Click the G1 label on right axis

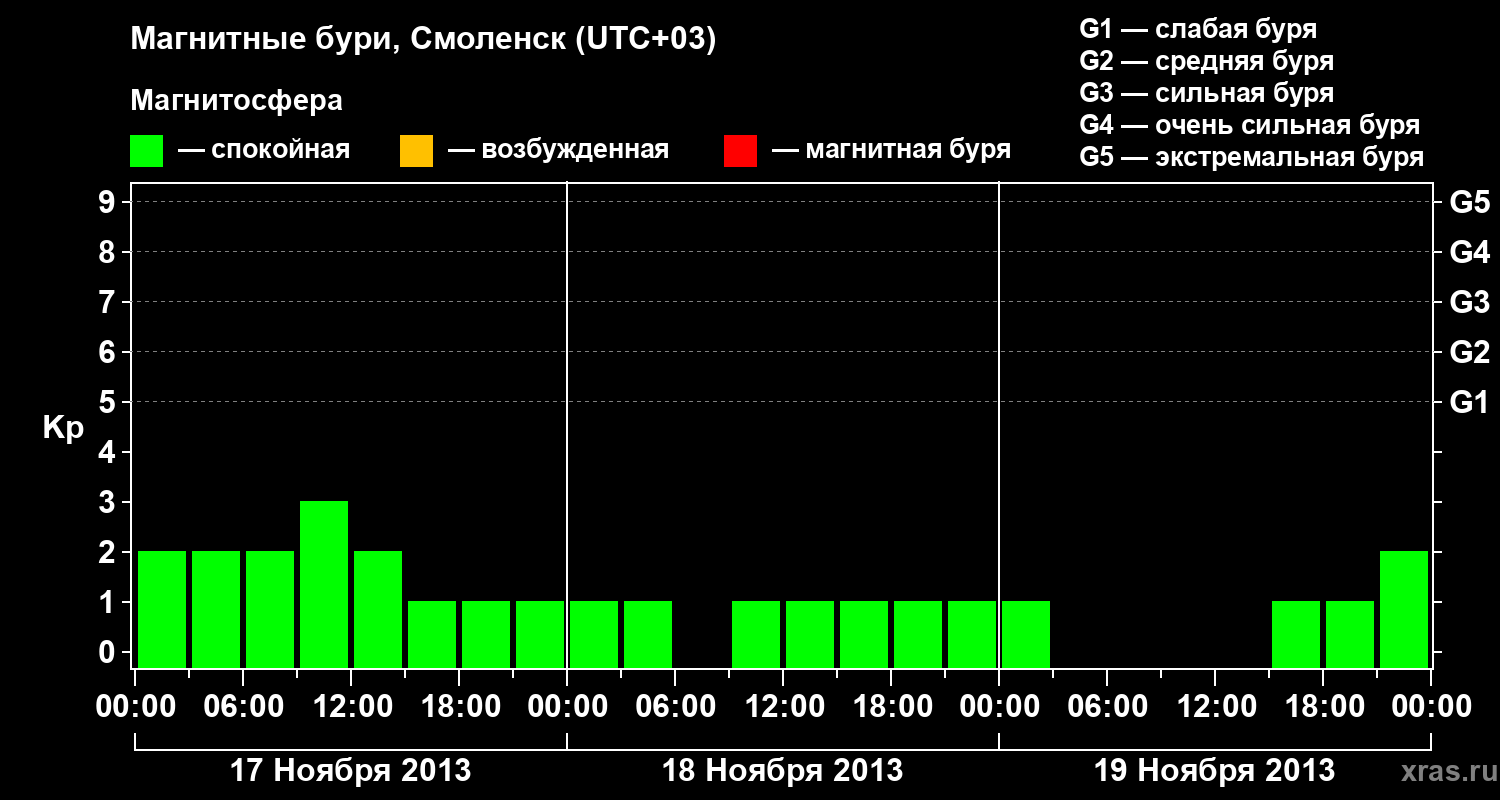tap(1469, 402)
